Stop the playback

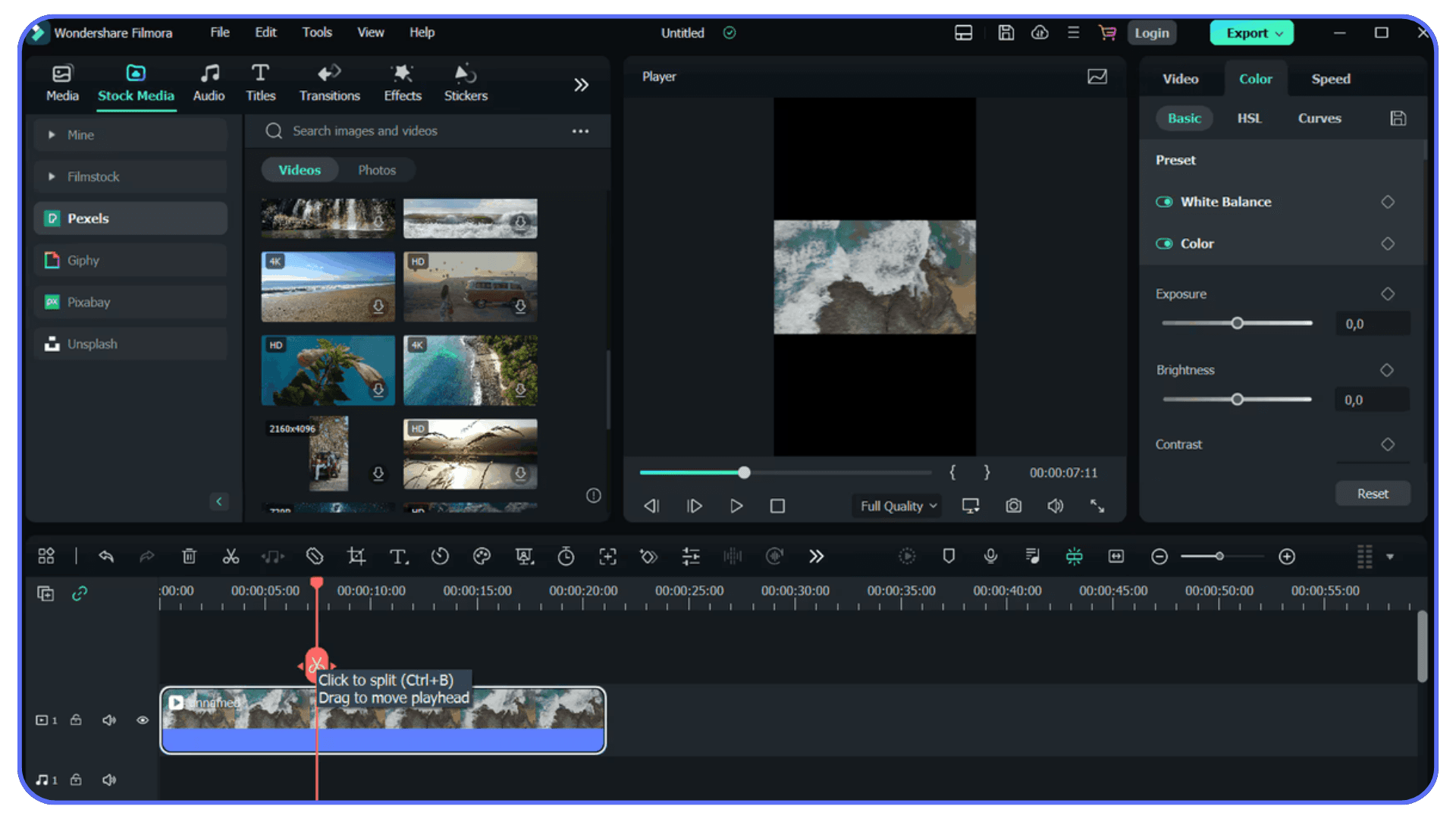[777, 506]
